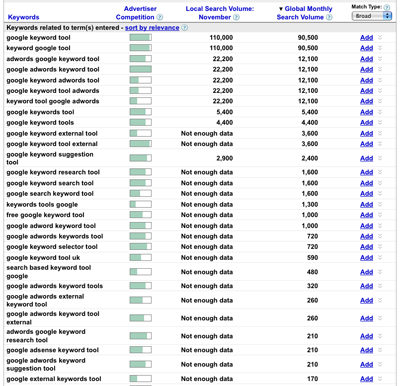
Task: Click competition bar for keyword google tool
Action: pyautogui.click(x=141, y=48)
